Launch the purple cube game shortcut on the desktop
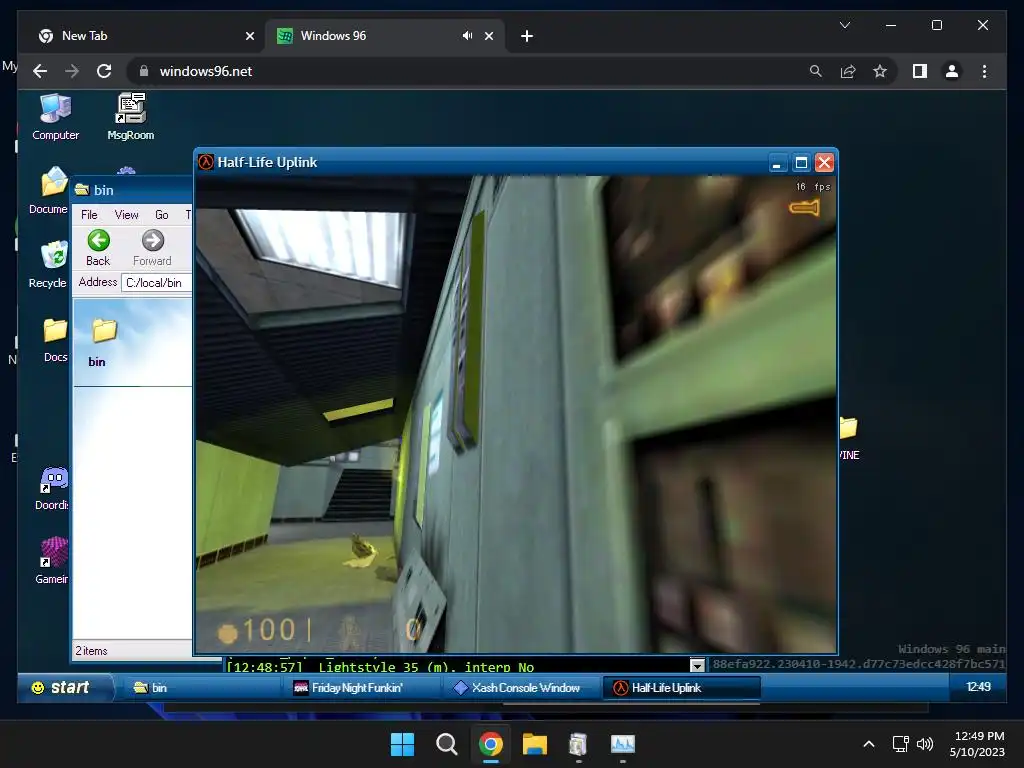The height and width of the screenshot is (768, 1024). point(54,560)
